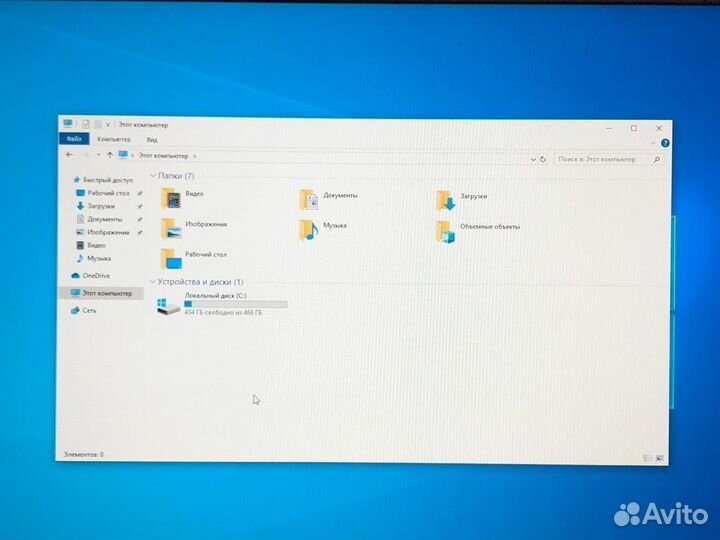Collapse the Устройства и диски group
The height and width of the screenshot is (540, 720).
(x=151, y=282)
